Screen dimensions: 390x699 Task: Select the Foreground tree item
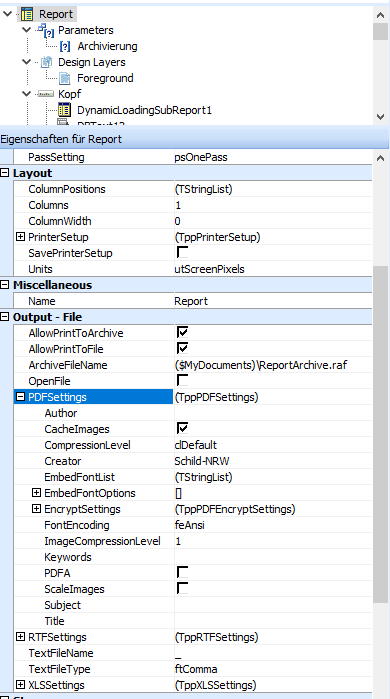tap(105, 78)
